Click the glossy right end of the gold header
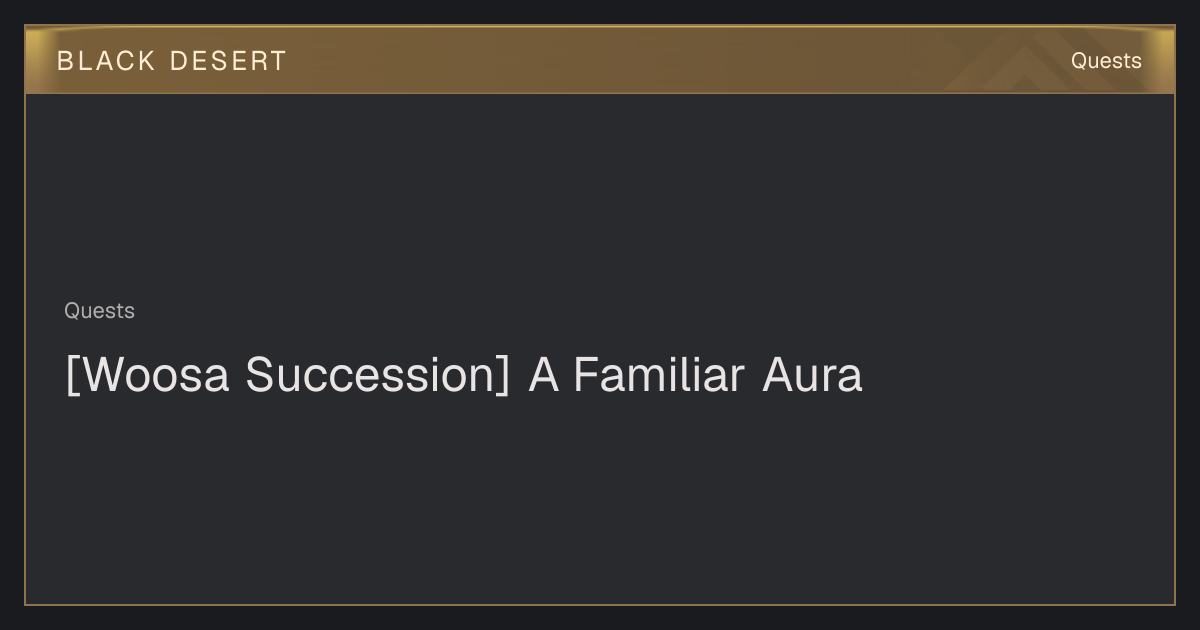The height and width of the screenshot is (630, 1200). 1160,60
